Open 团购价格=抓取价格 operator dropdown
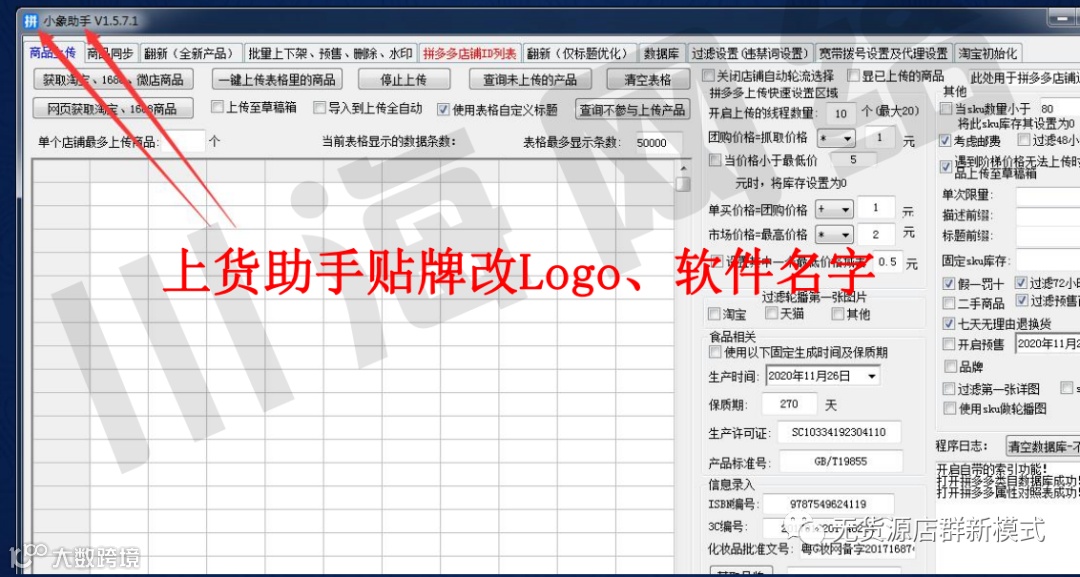Screen dimensions: 1080x577 [835, 139]
